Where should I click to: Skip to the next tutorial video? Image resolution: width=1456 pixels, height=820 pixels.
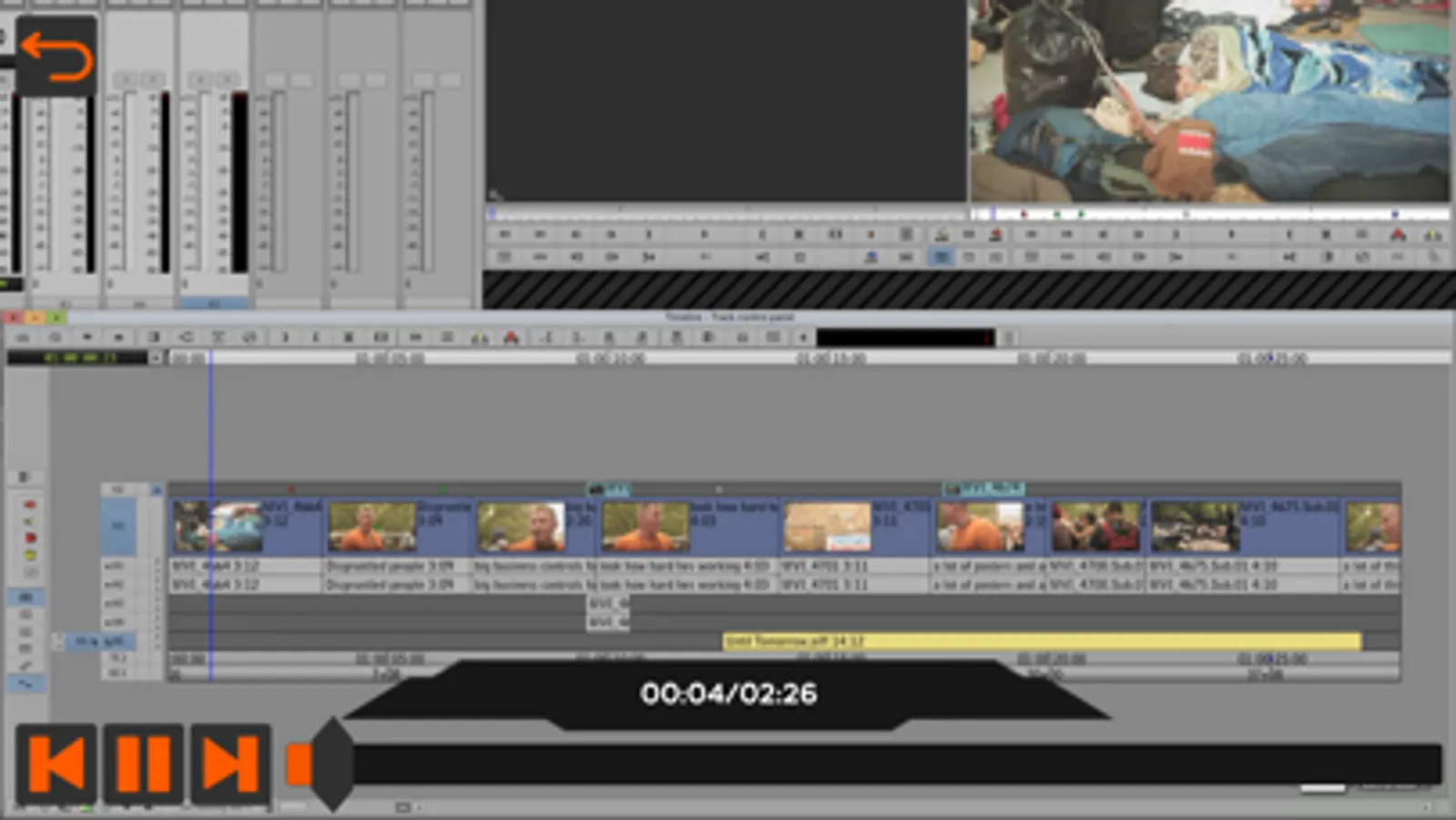(x=230, y=764)
